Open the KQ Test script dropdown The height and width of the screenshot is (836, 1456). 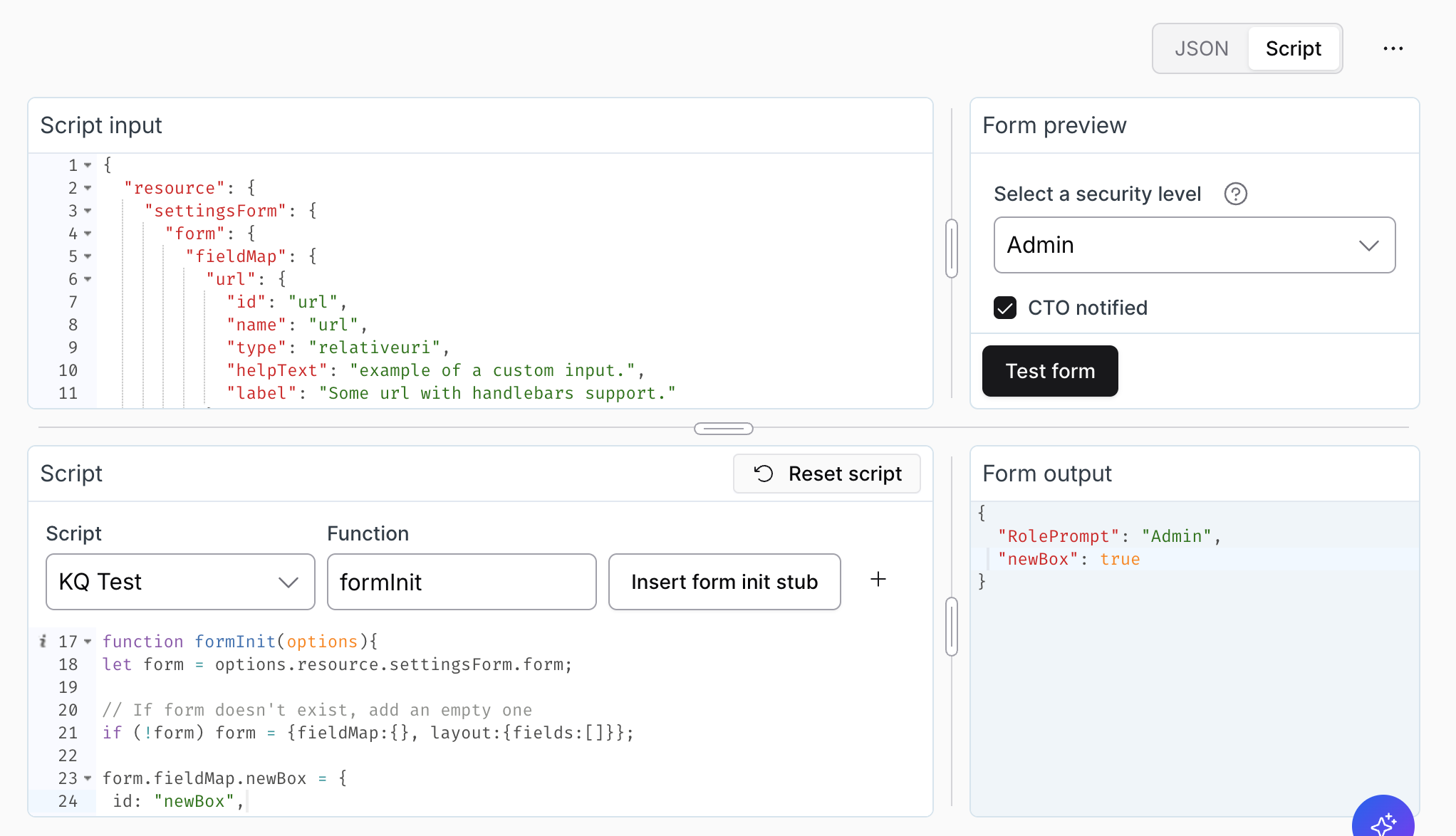click(180, 582)
